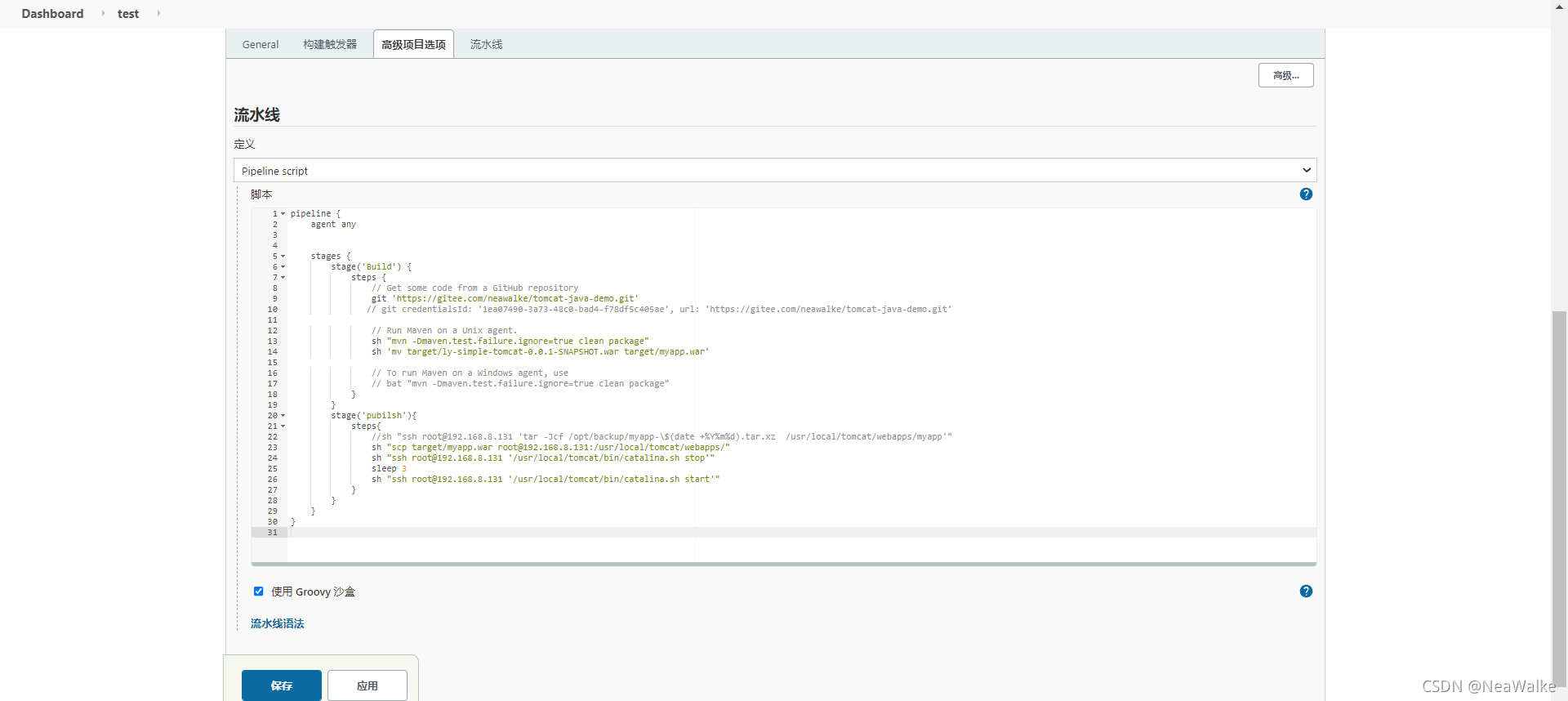Click the sh 'mv target/ly-simple-tomcat' line
Image resolution: width=1568 pixels, height=701 pixels.
(541, 352)
